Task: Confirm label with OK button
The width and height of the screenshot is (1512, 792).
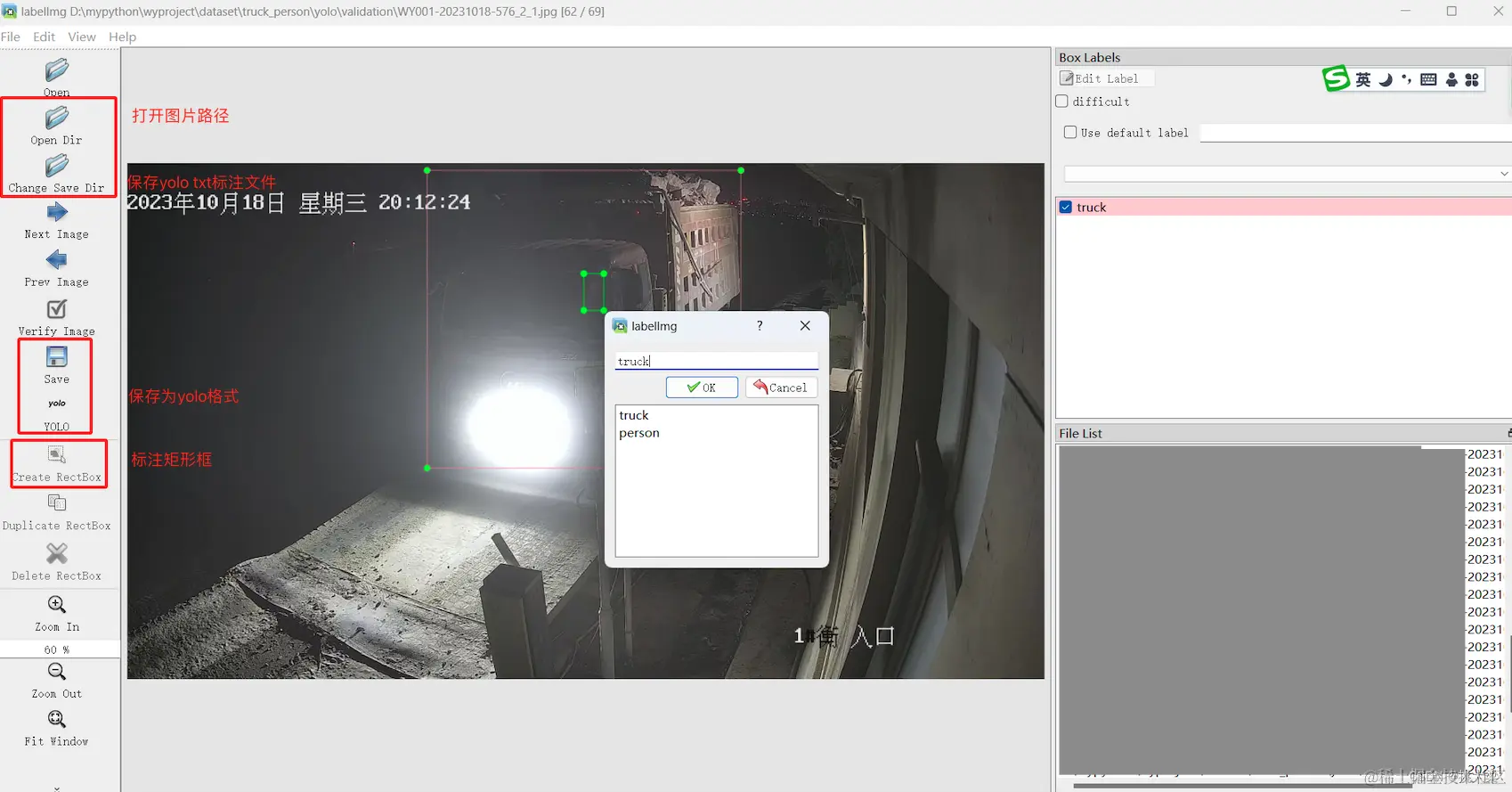Action: [x=702, y=388]
